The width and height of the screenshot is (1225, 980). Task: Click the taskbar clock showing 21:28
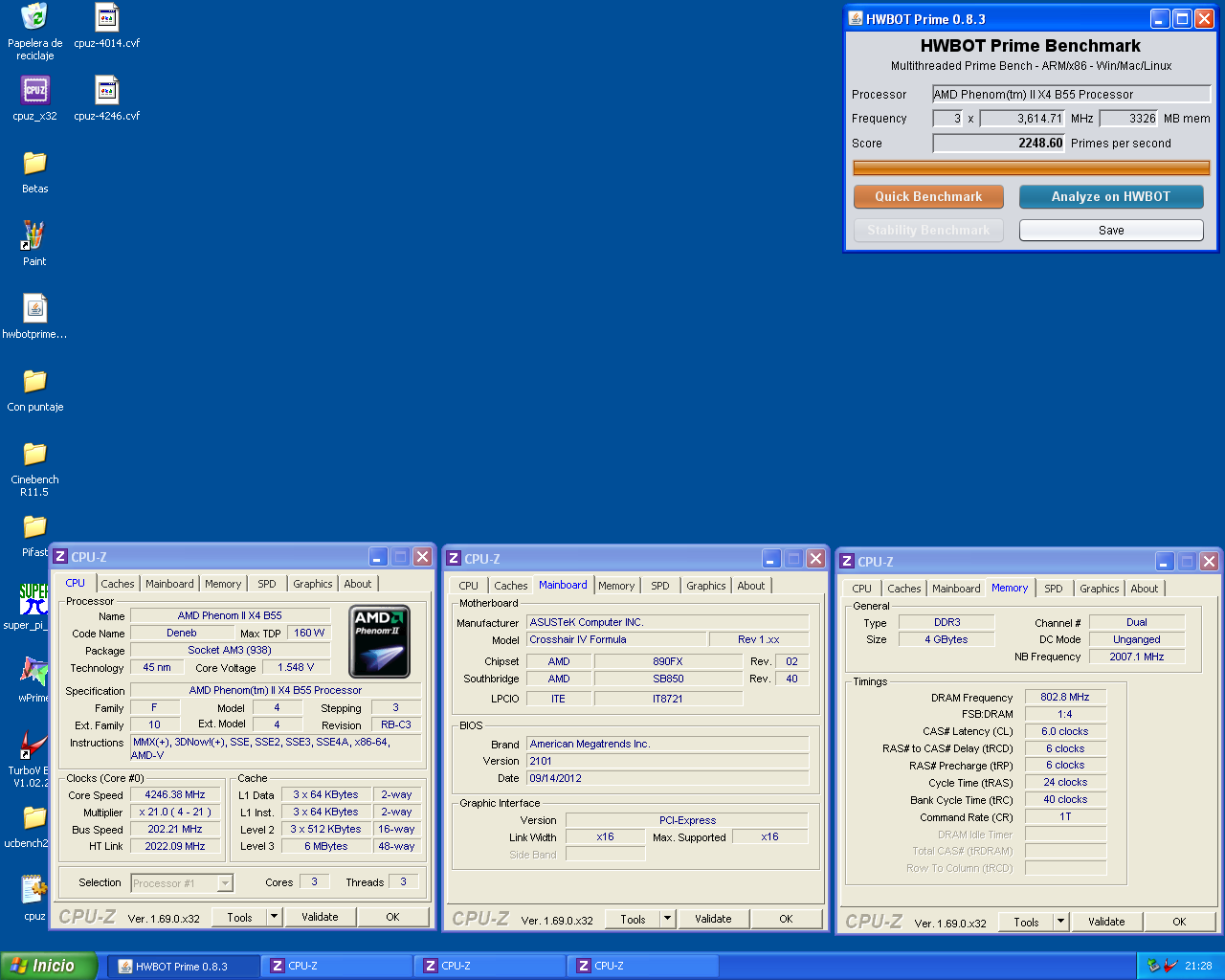coord(1198,966)
